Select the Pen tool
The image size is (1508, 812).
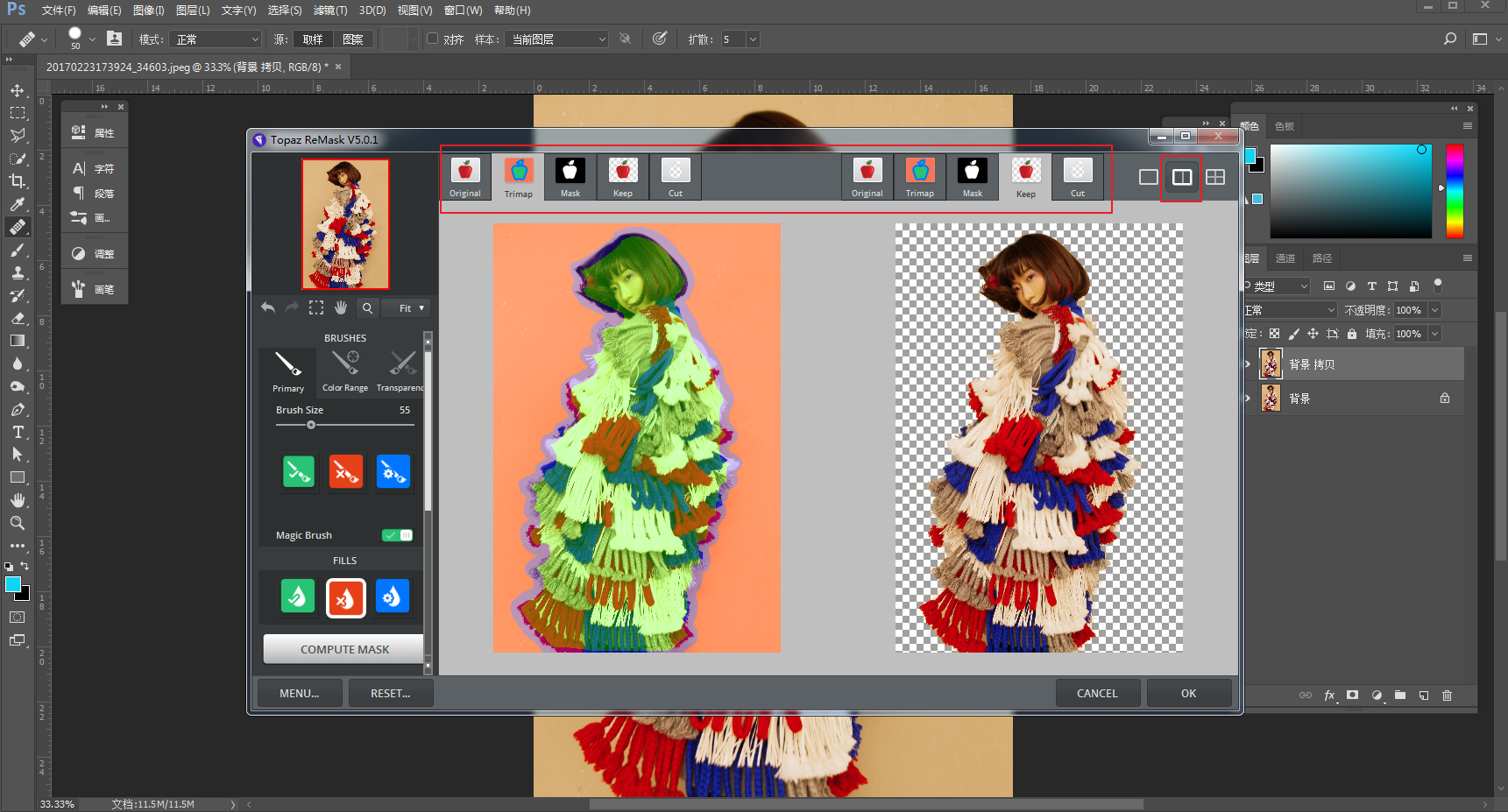pyautogui.click(x=18, y=409)
